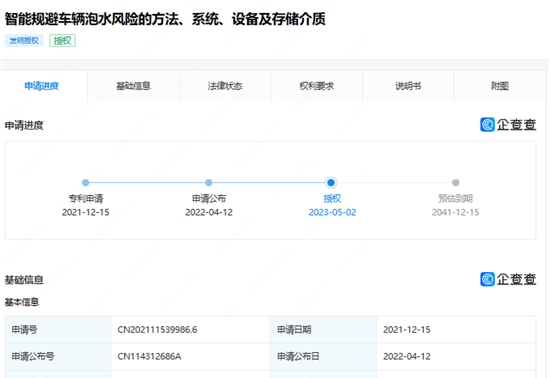This screenshot has width=550, height=378.
Task: Open the 申请进度 tab
Action: point(42,86)
